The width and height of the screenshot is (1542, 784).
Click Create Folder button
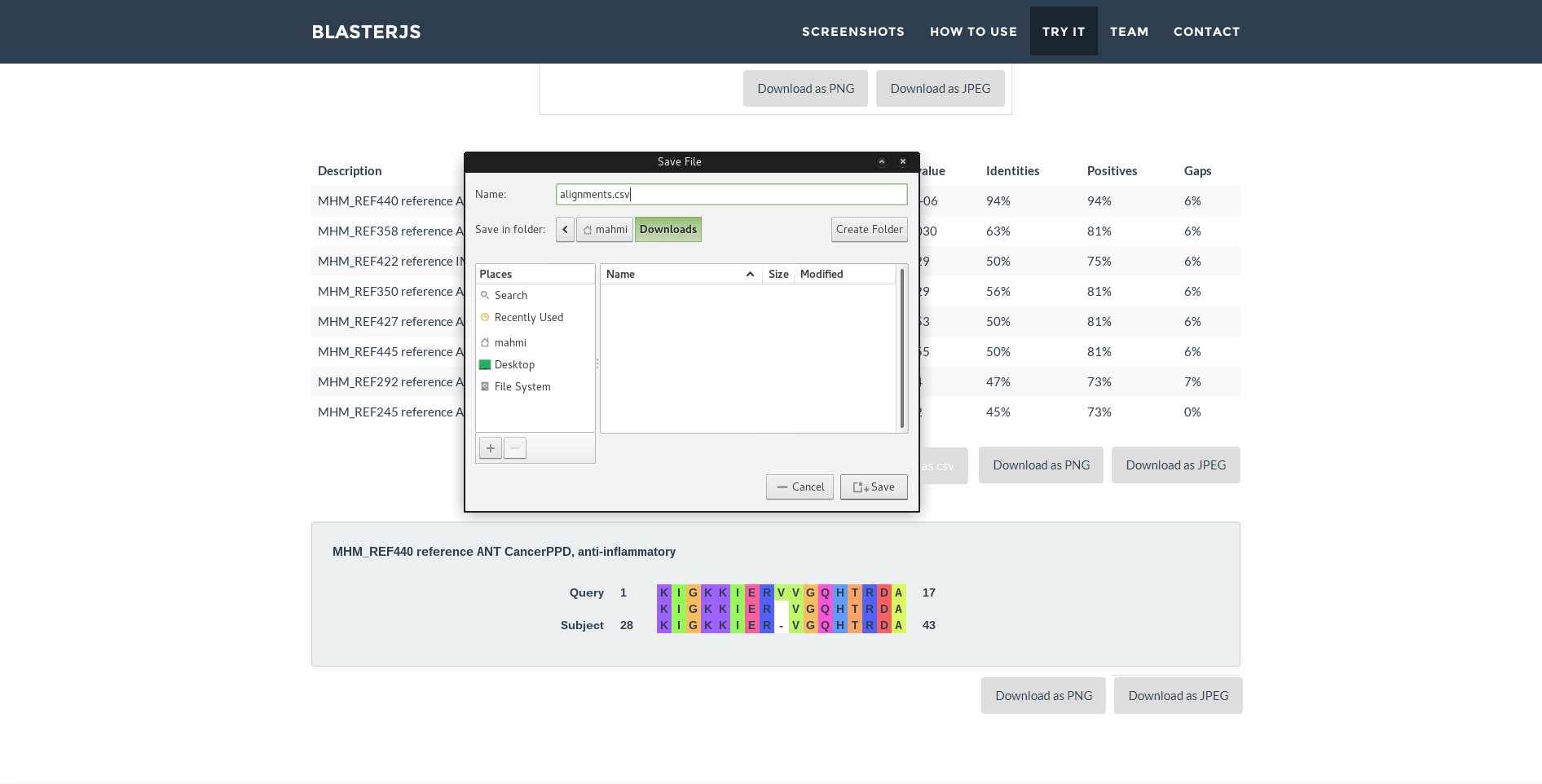[x=869, y=230]
